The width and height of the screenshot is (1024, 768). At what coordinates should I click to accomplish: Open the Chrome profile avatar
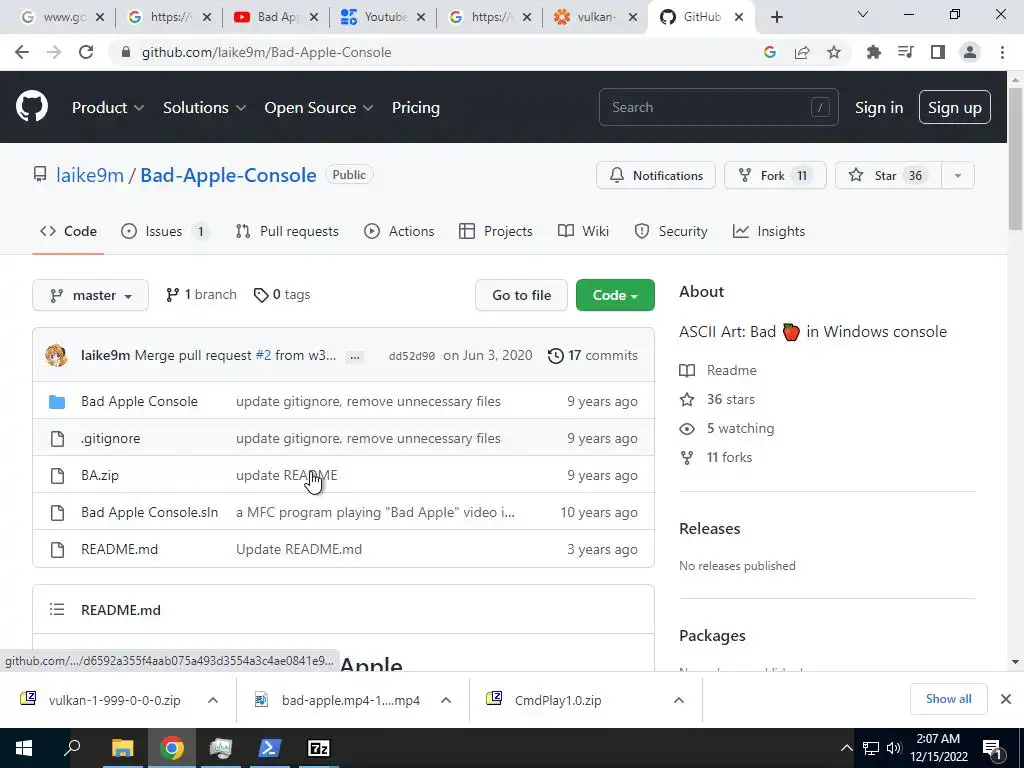pyautogui.click(x=970, y=52)
